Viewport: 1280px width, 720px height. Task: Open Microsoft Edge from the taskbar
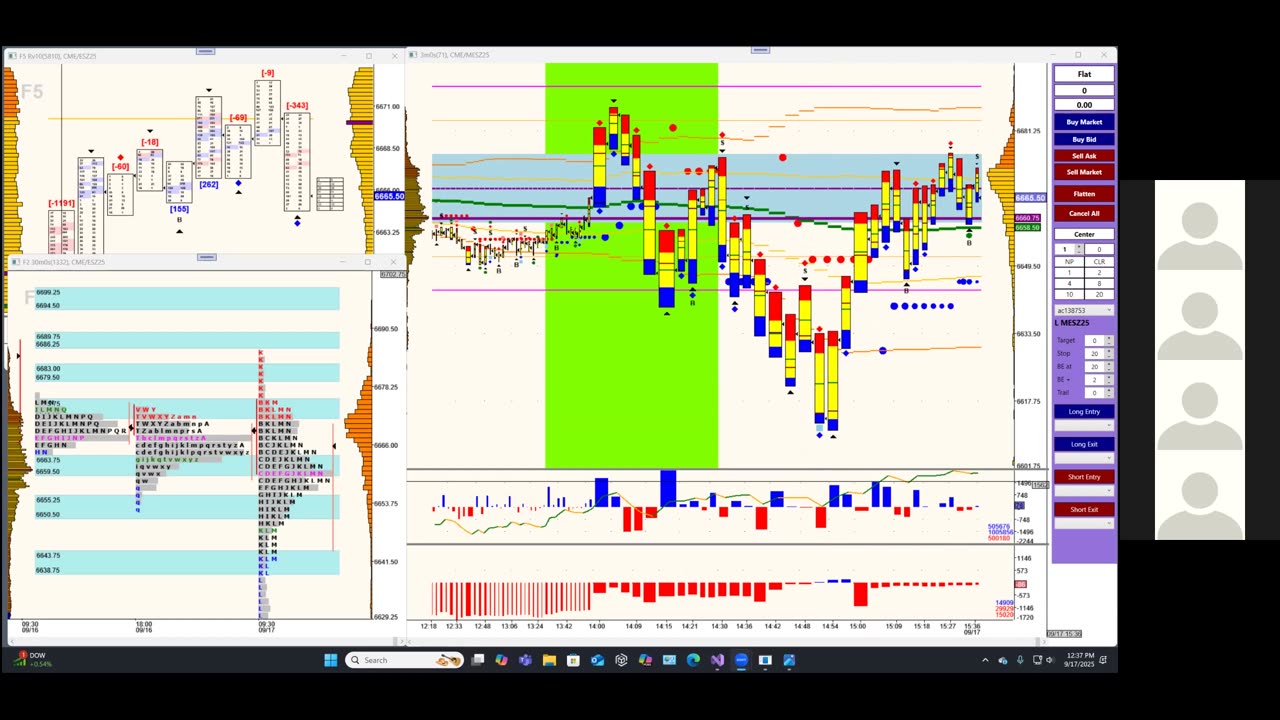[693, 660]
